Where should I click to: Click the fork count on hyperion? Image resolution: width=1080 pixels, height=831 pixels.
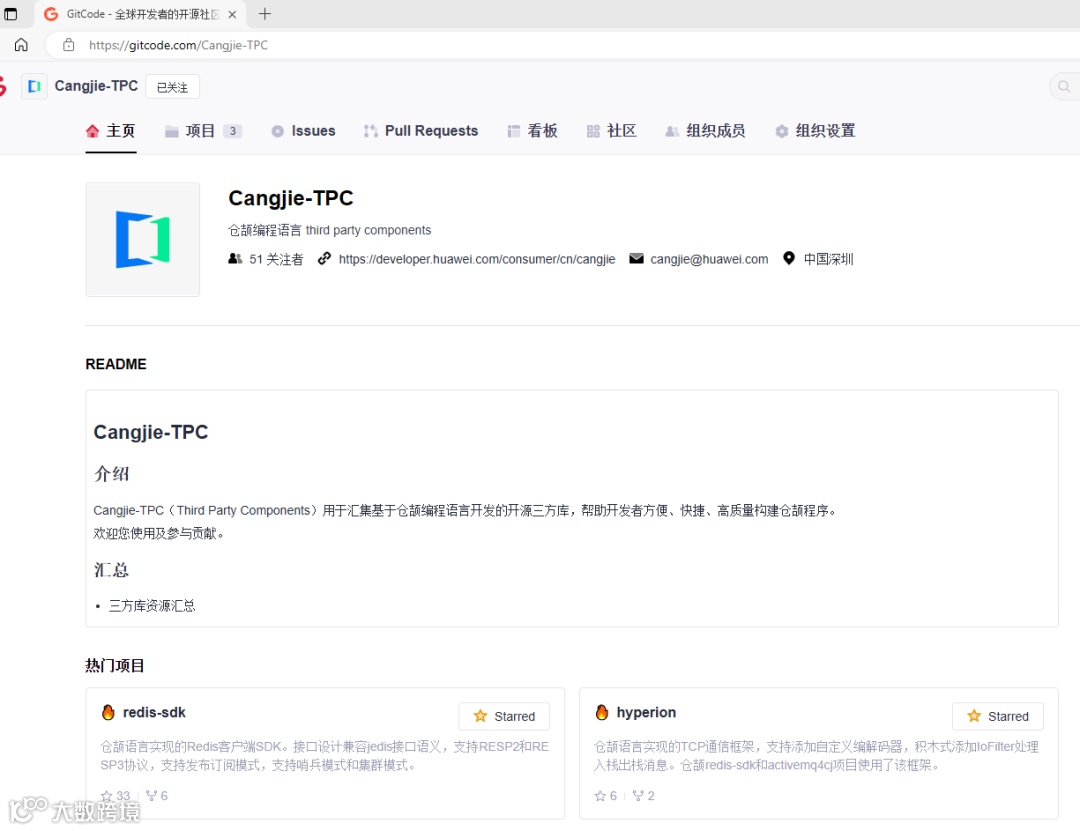(643, 796)
